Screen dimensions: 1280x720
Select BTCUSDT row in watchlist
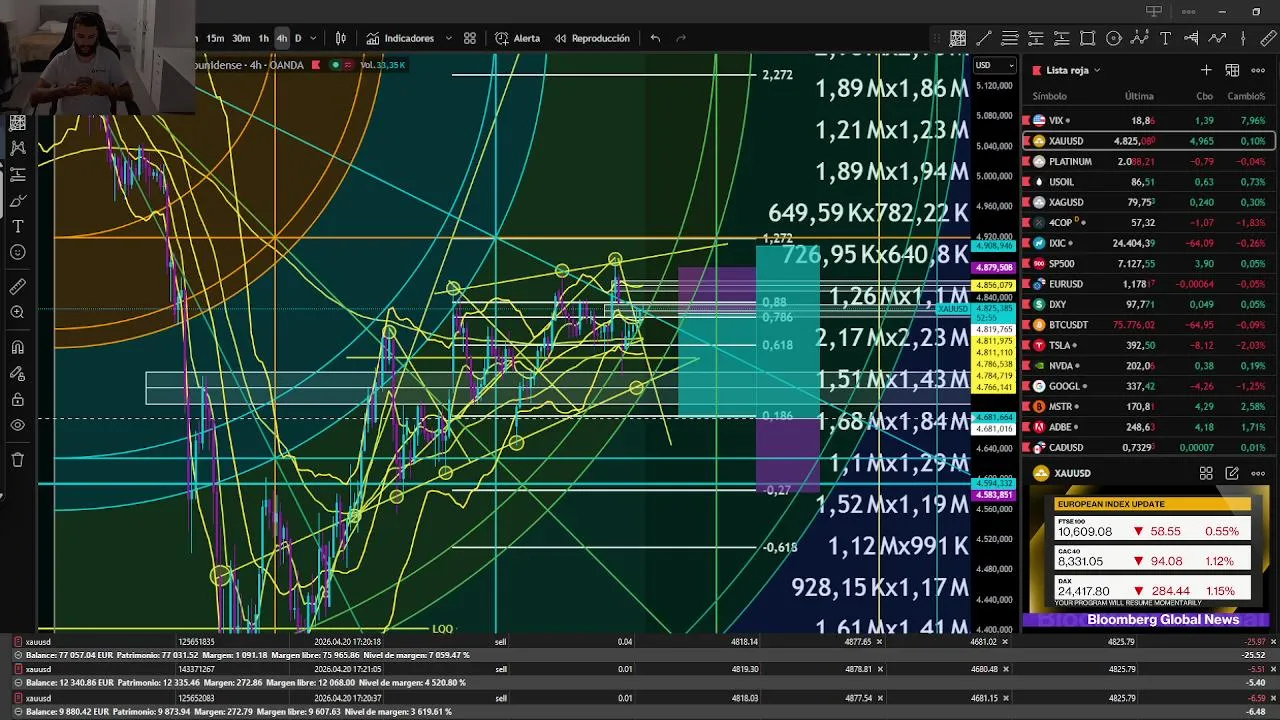pos(1148,325)
